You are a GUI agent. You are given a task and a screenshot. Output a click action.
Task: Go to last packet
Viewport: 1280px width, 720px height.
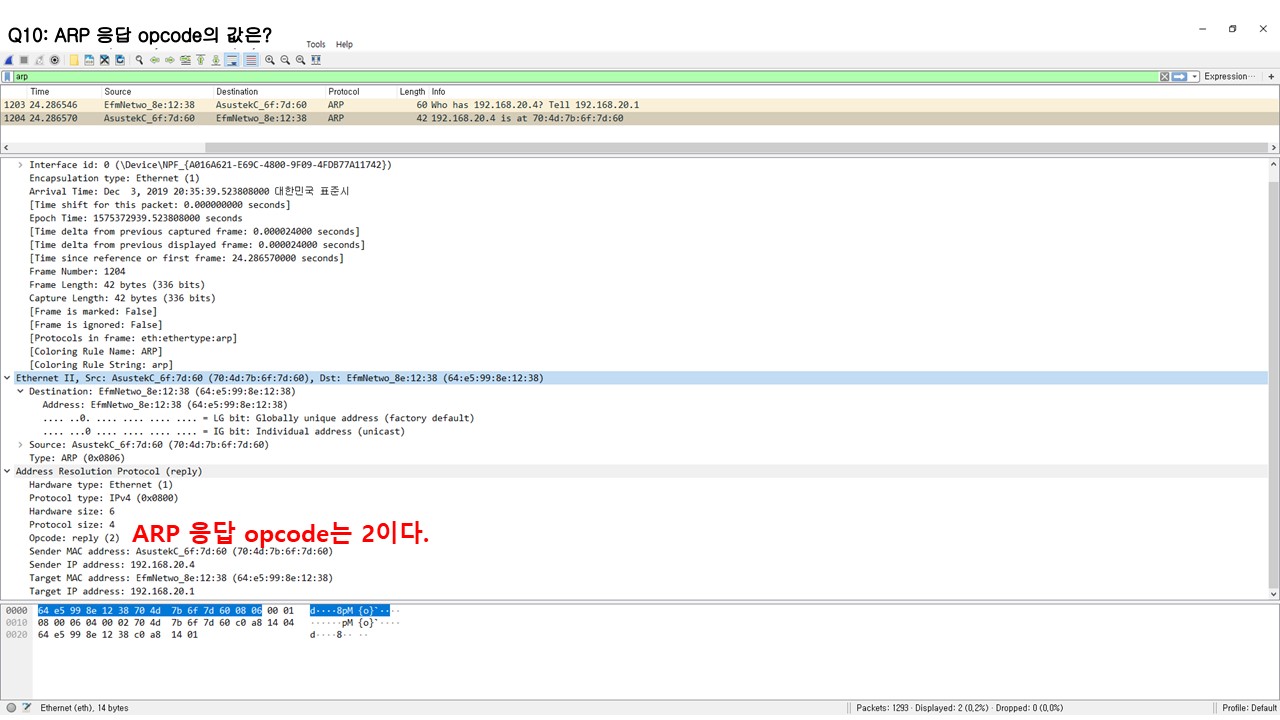215,60
